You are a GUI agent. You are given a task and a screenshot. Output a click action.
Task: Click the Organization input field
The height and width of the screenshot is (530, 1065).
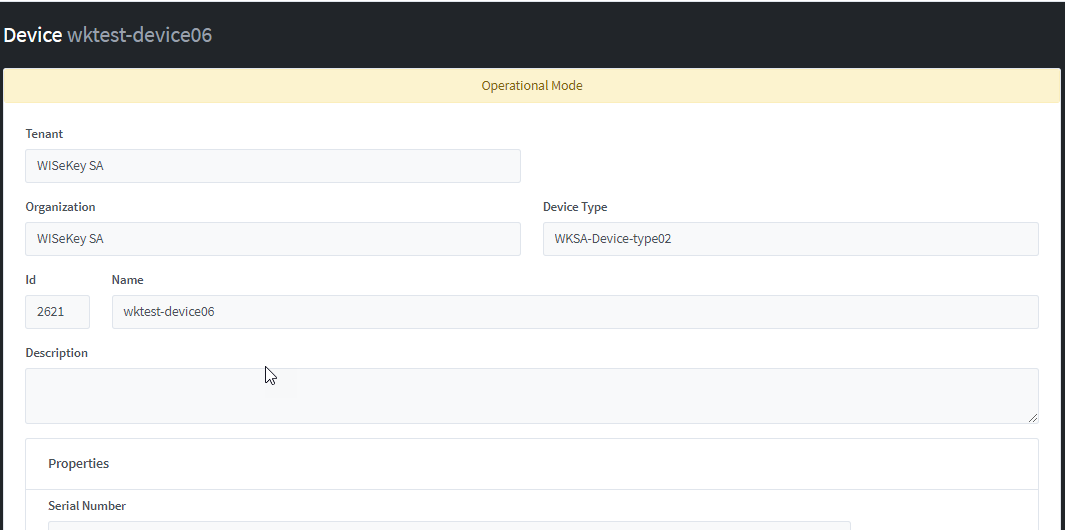[x=272, y=239]
